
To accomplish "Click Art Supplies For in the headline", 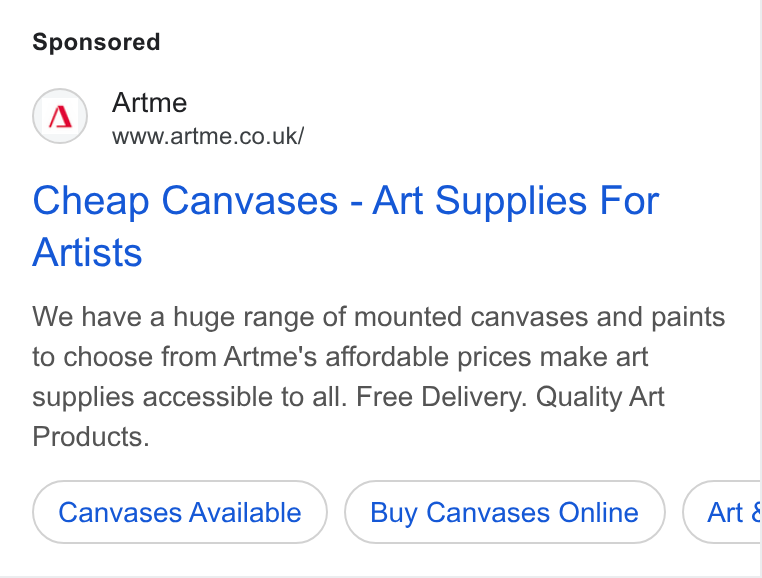I will point(516,200).
